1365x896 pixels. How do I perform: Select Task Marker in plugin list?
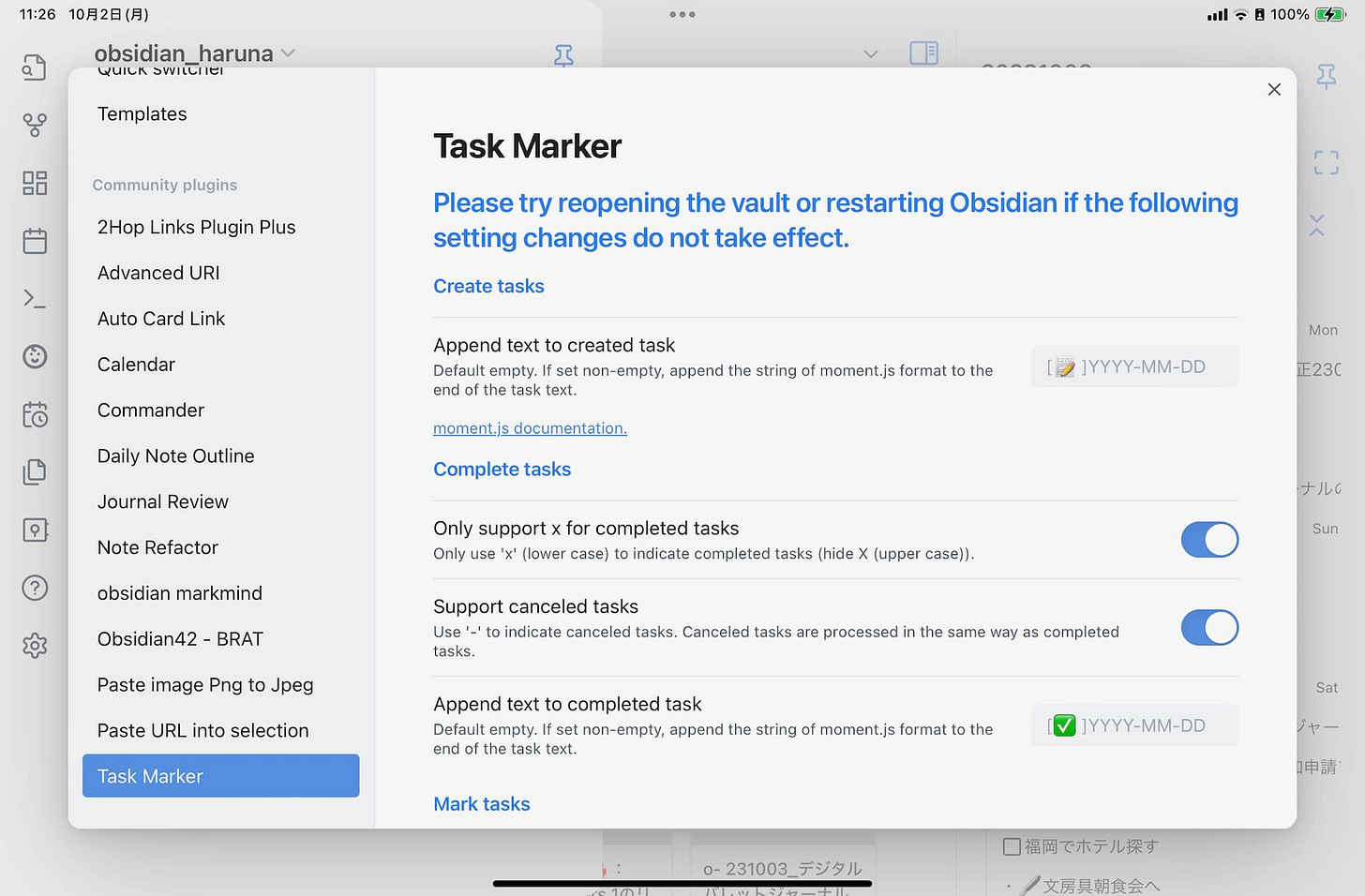pyautogui.click(x=221, y=776)
